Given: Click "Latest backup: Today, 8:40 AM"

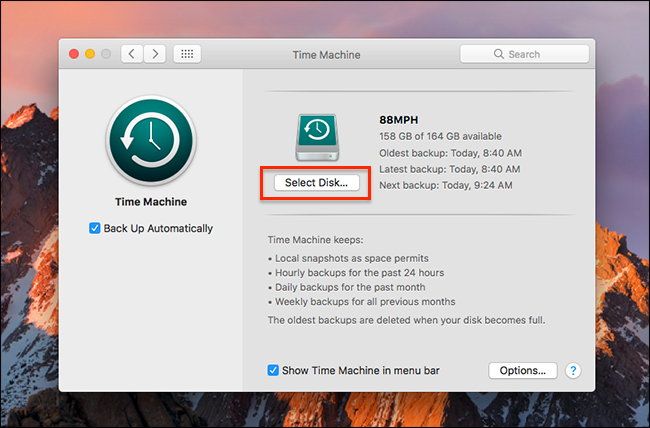Looking at the screenshot, I should [x=449, y=169].
